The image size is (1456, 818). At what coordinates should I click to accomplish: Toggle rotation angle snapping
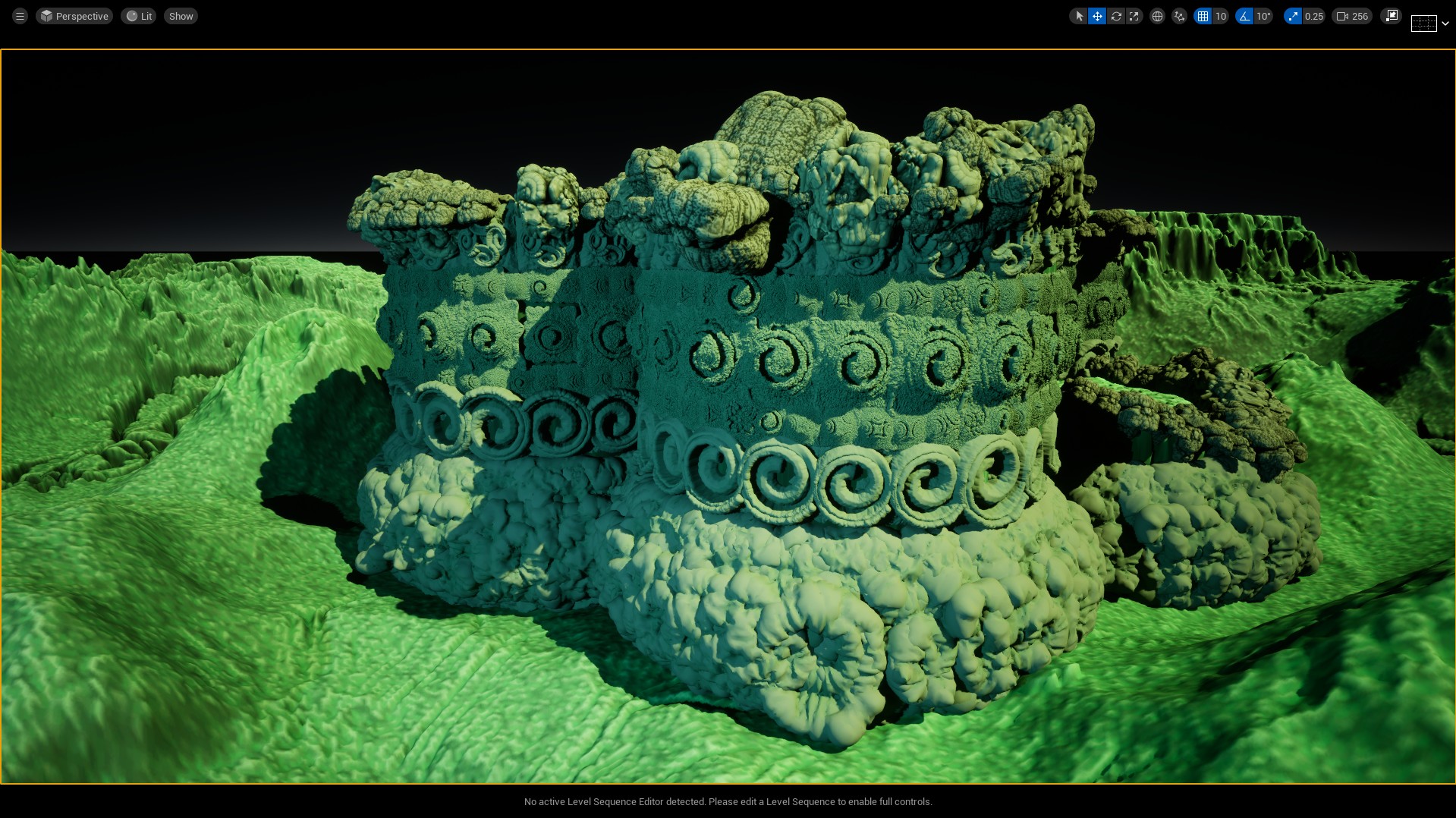pos(1244,16)
